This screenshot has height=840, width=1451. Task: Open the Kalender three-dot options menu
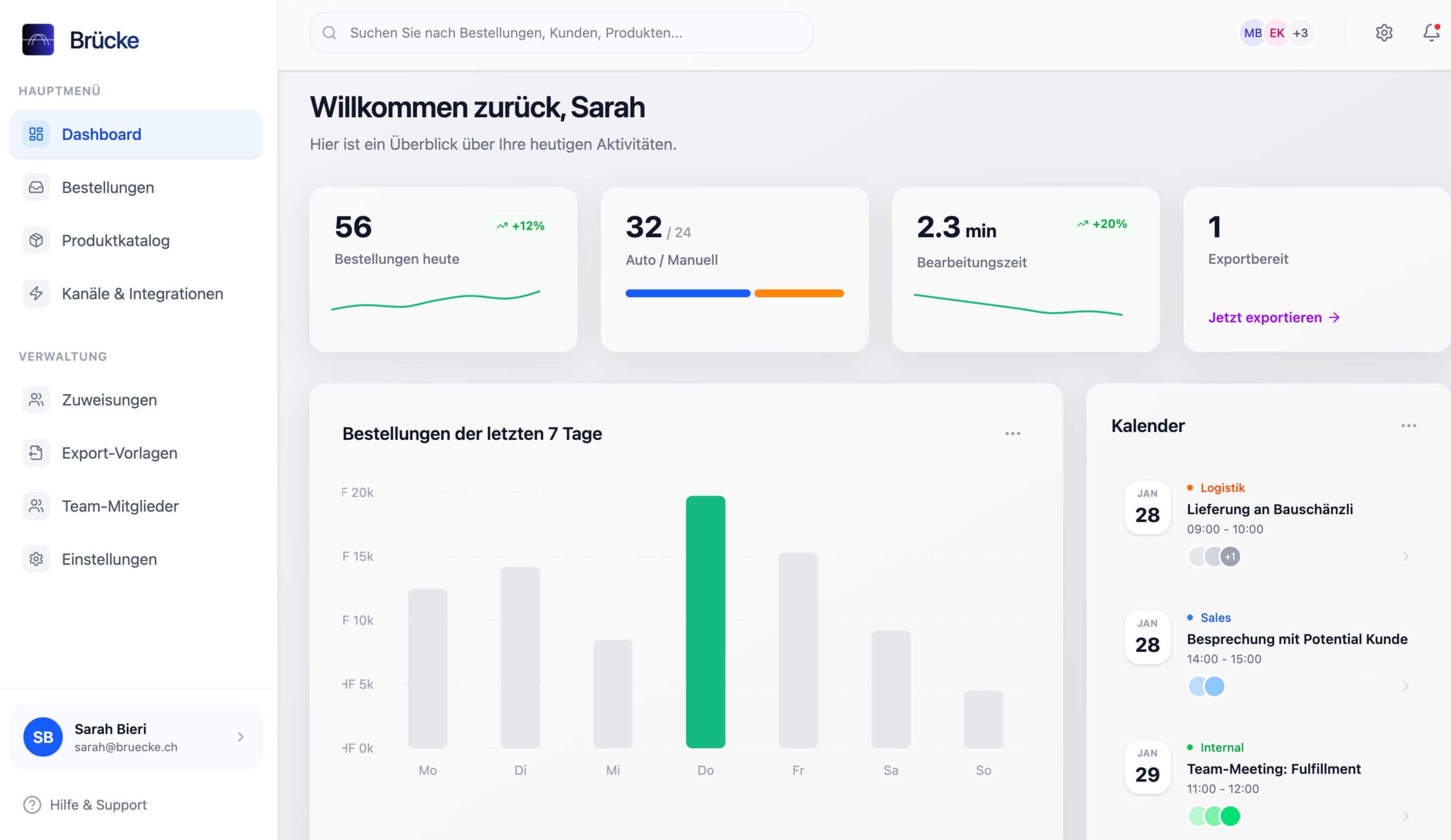tap(1408, 426)
